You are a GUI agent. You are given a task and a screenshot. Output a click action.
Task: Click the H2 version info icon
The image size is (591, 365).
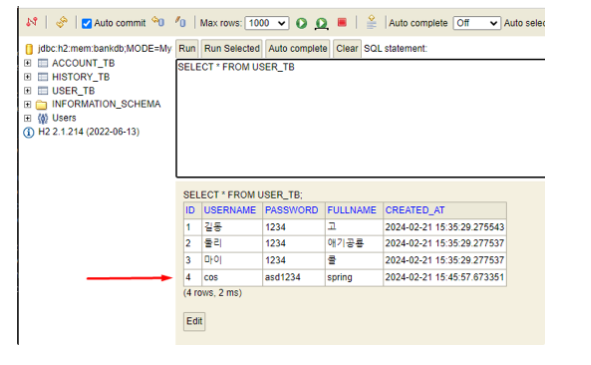tap(29, 132)
